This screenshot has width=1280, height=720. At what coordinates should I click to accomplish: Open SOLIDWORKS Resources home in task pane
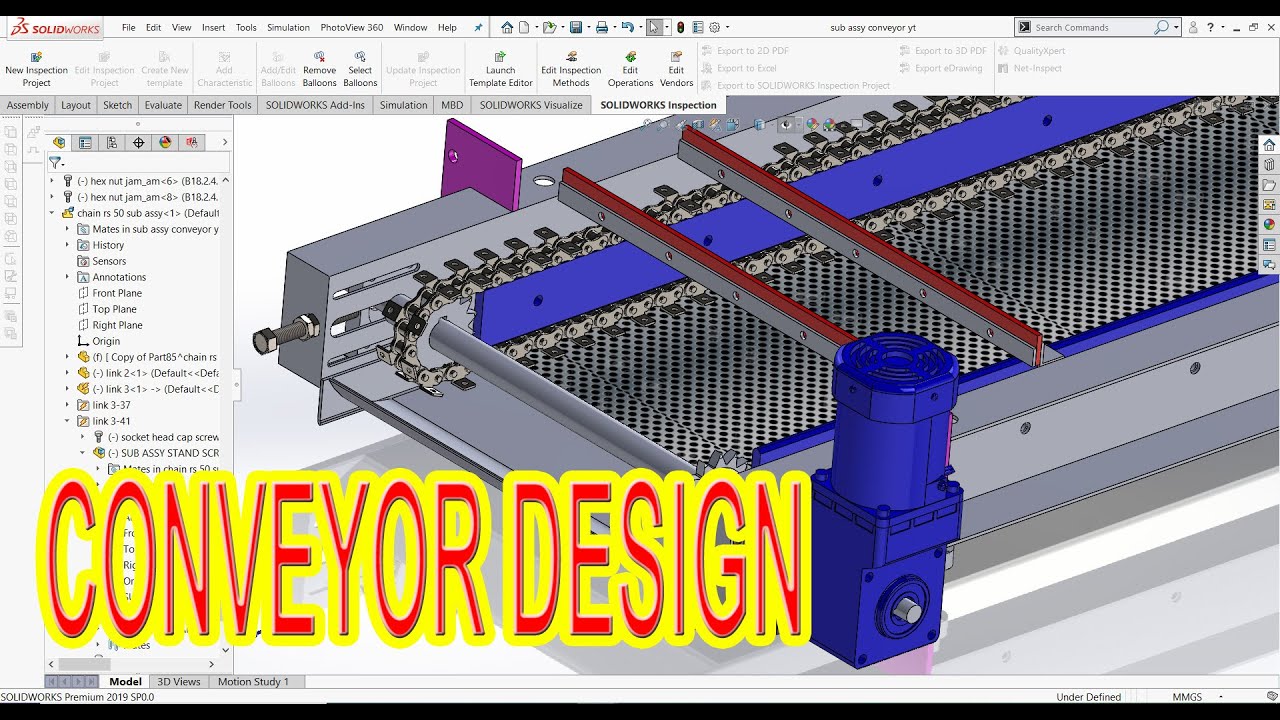click(1269, 145)
